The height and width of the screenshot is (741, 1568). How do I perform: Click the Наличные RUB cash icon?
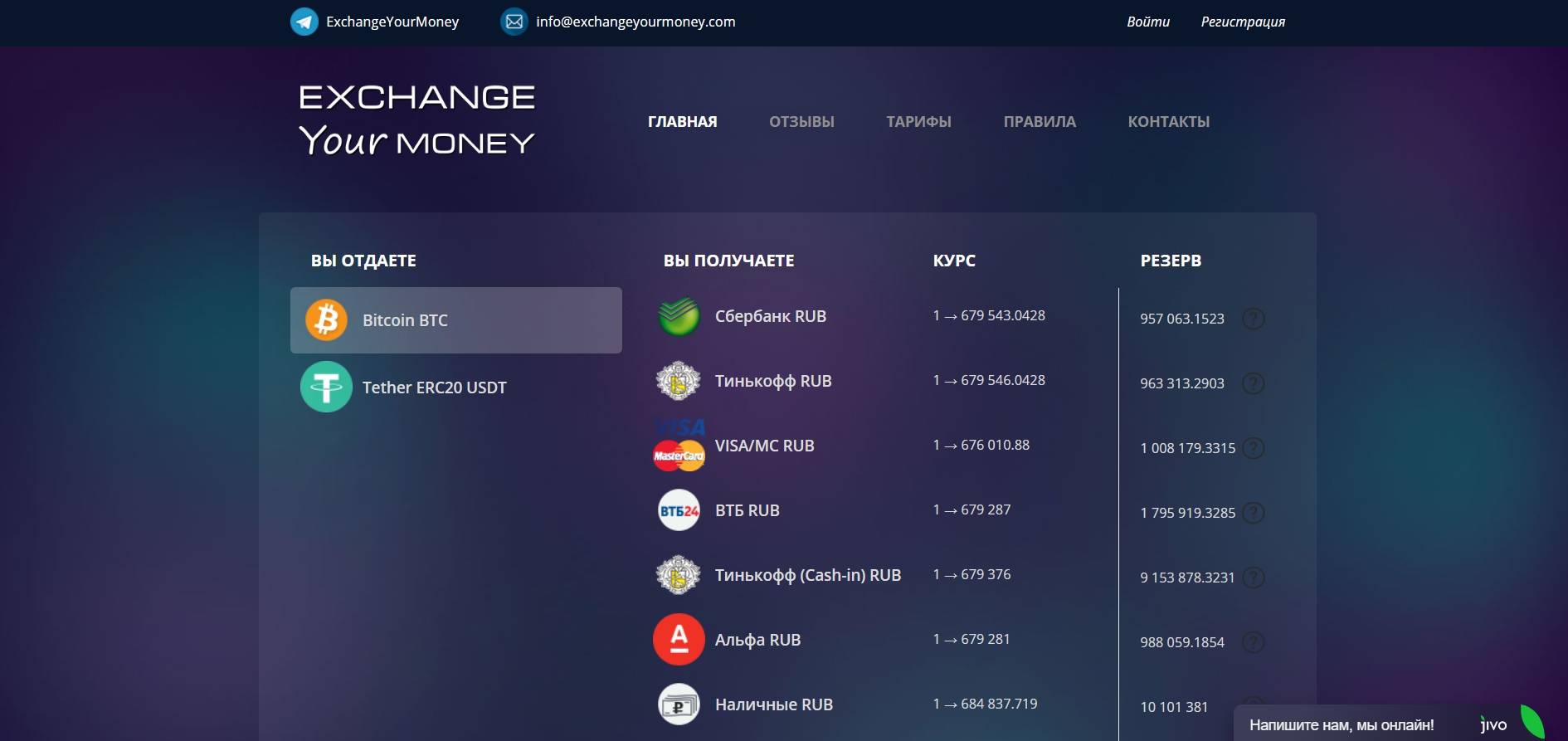pos(679,704)
